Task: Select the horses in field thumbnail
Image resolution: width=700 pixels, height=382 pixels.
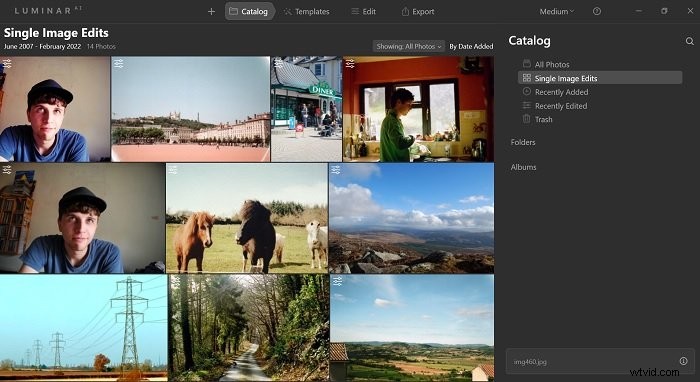Action: click(x=247, y=218)
